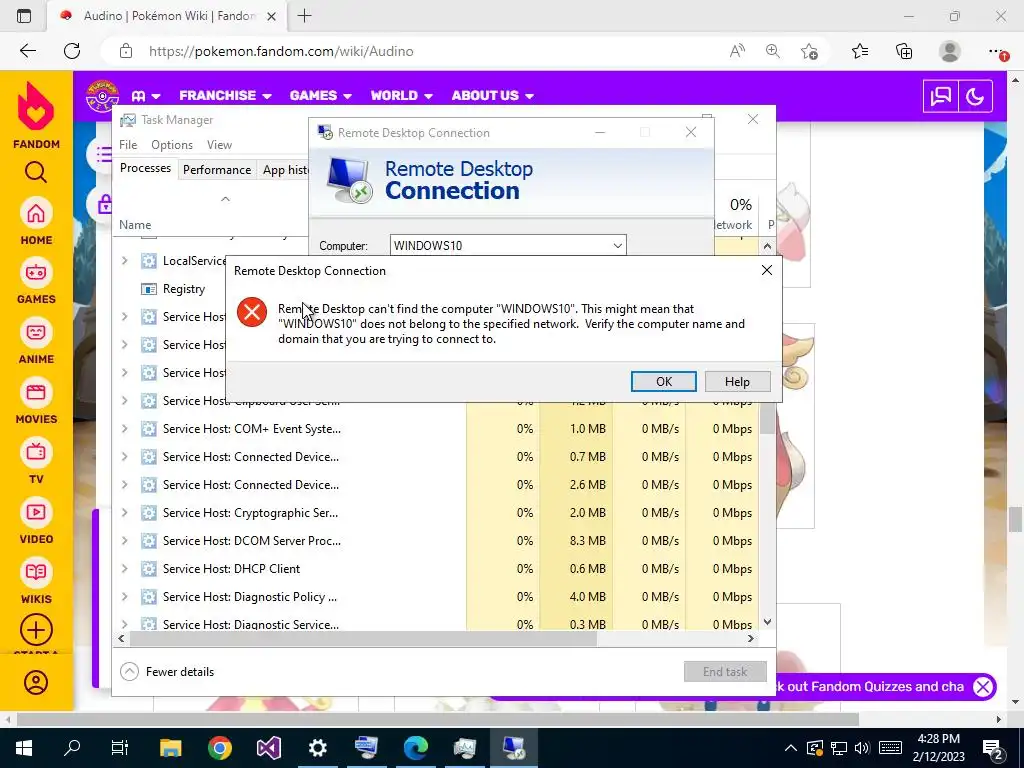Click the End task button
1024x768 pixels.
(725, 671)
